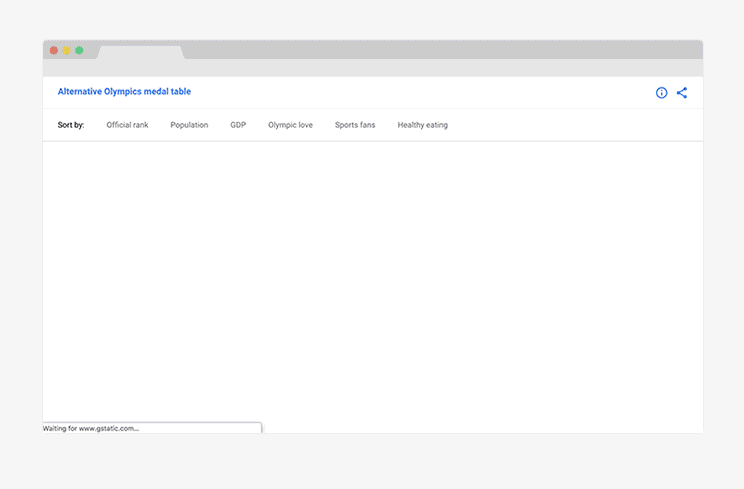Screen dimensions: 744x489
Task: Minimize window using yellow circle button
Action: point(67,50)
